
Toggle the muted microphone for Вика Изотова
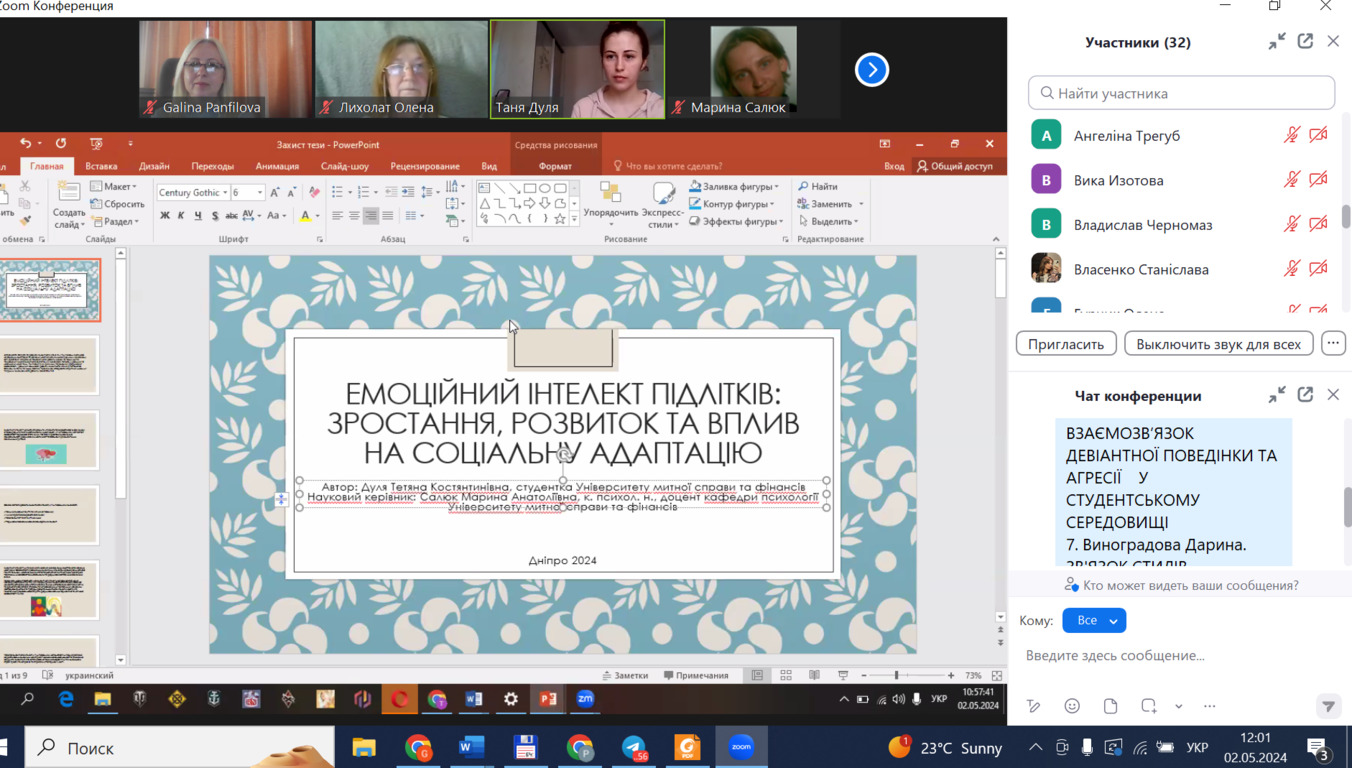(1292, 180)
